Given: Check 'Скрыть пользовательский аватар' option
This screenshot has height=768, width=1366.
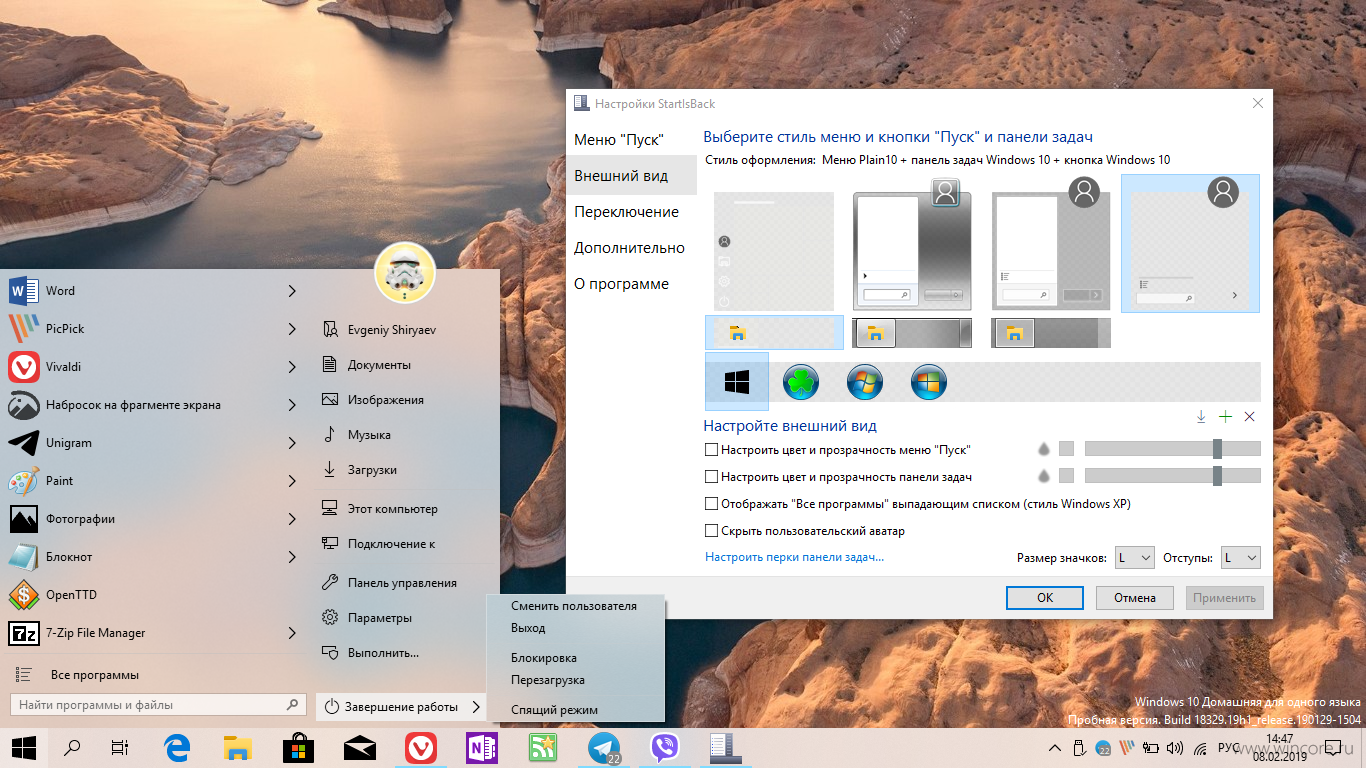Looking at the screenshot, I should click(712, 531).
